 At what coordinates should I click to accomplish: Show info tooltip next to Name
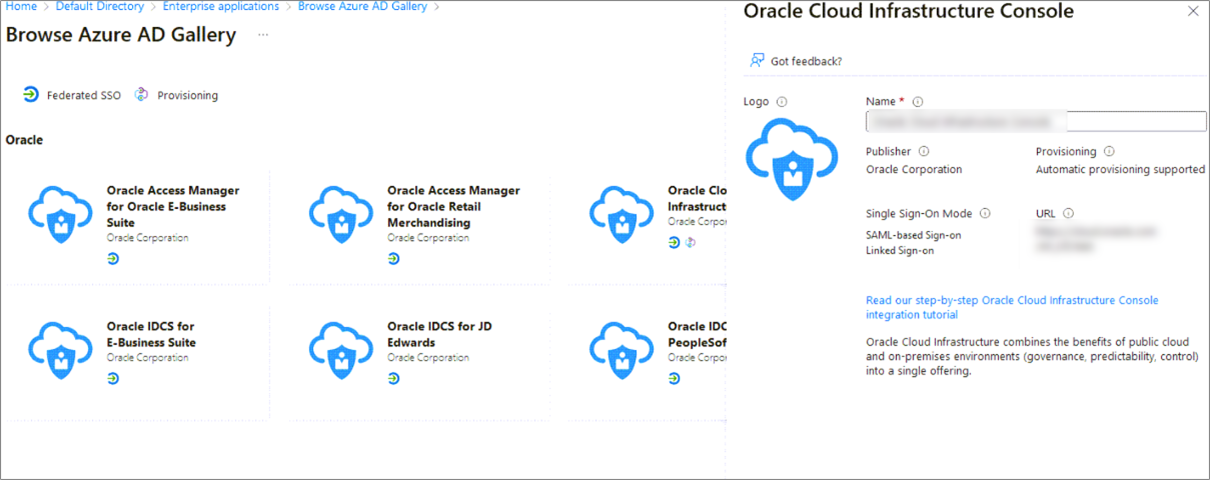tap(918, 101)
